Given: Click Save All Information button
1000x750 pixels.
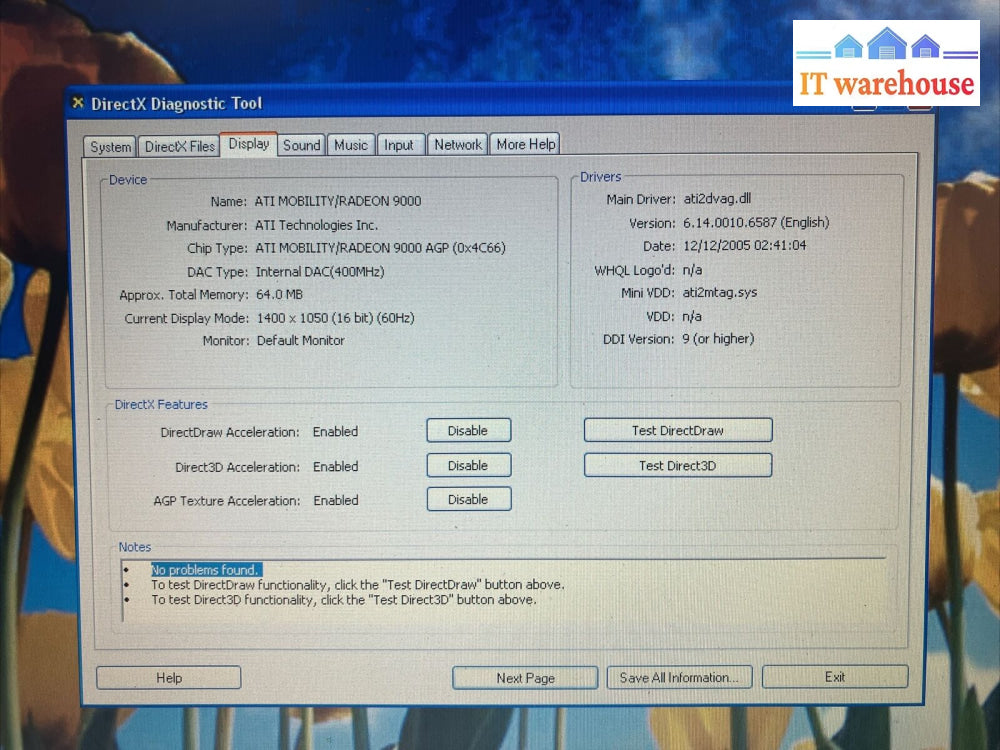Looking at the screenshot, I should click(679, 678).
